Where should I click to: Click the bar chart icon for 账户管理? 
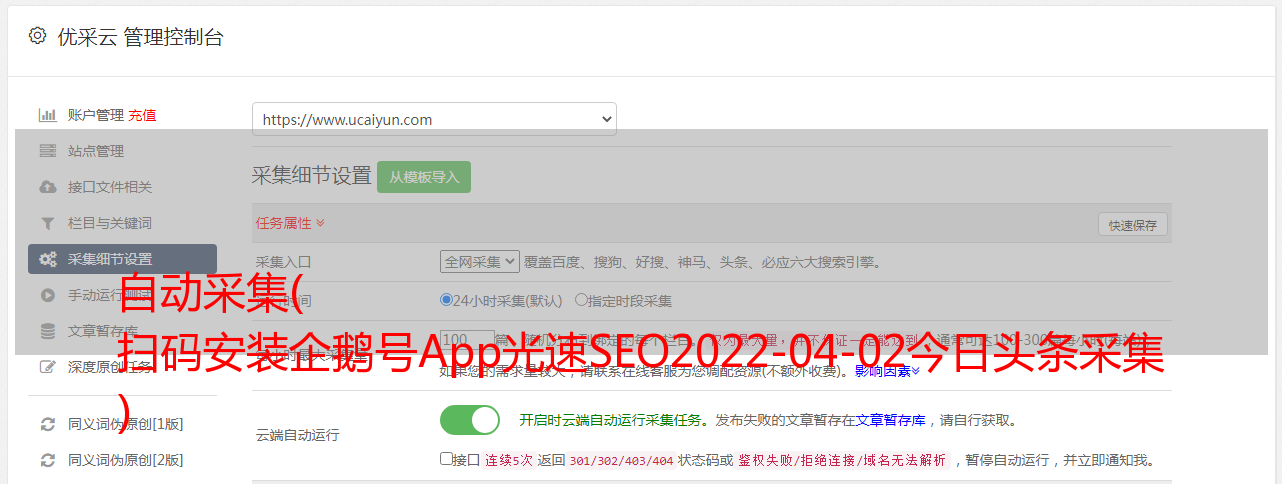47,115
